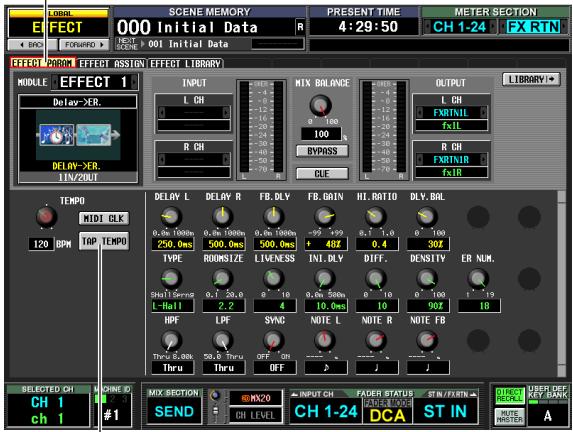
Task: Click the BACK navigation button
Action: (33, 45)
